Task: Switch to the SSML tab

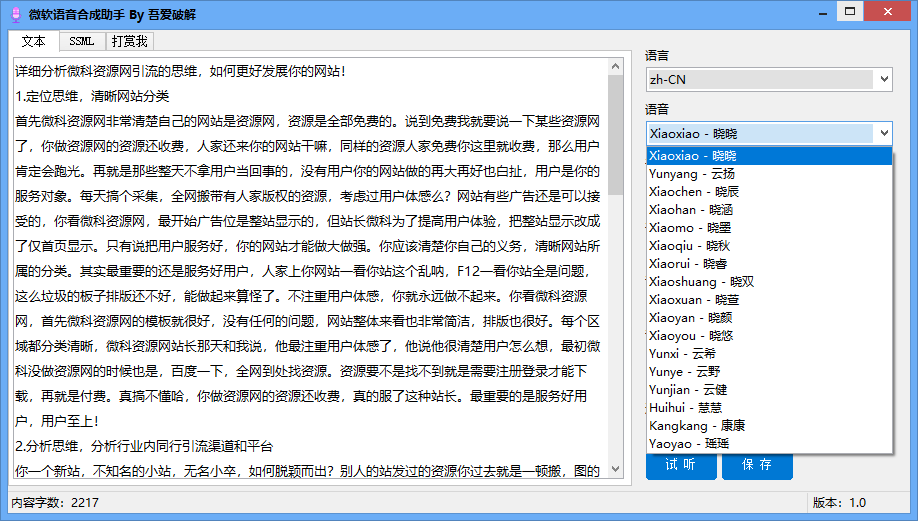Action: tap(81, 41)
